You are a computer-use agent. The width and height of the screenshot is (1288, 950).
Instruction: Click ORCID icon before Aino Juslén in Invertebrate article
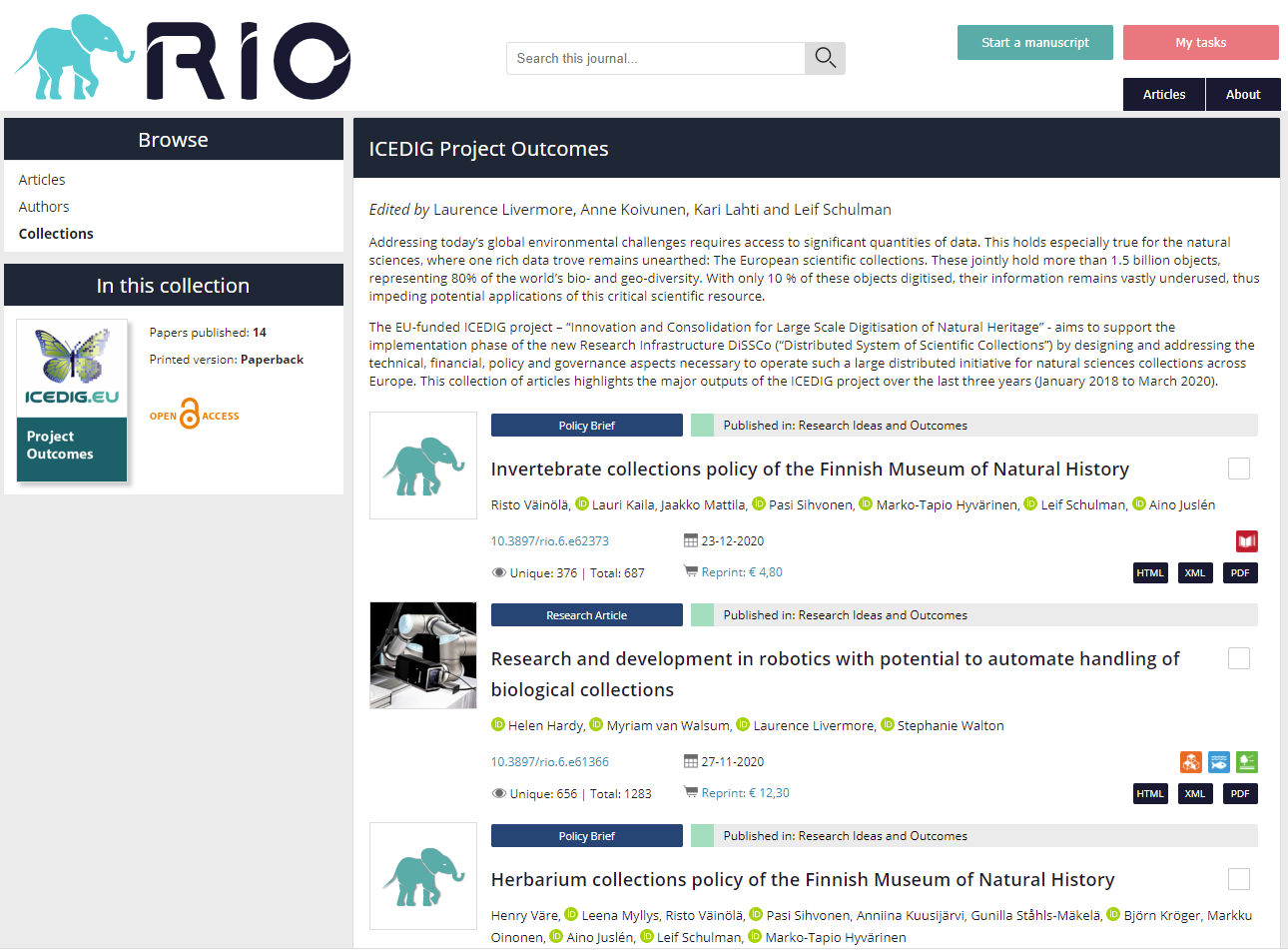(1138, 503)
